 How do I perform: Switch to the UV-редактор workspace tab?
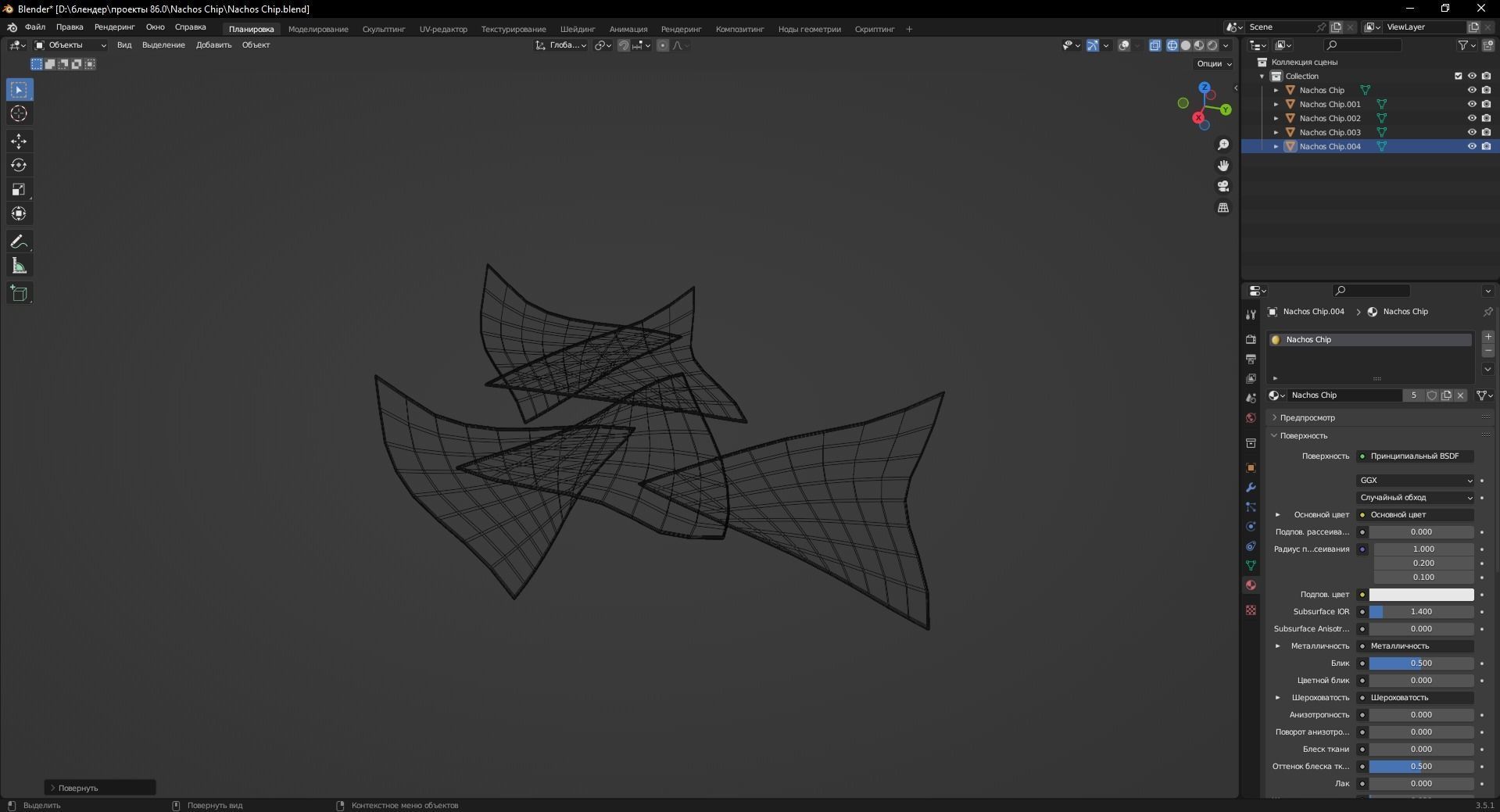tap(443, 30)
